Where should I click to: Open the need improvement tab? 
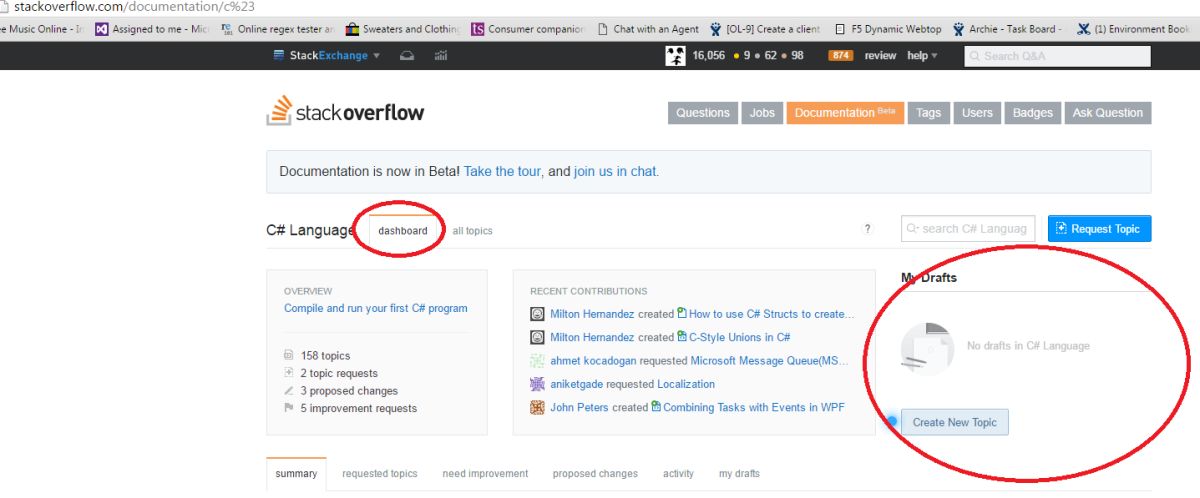pyautogui.click(x=485, y=474)
